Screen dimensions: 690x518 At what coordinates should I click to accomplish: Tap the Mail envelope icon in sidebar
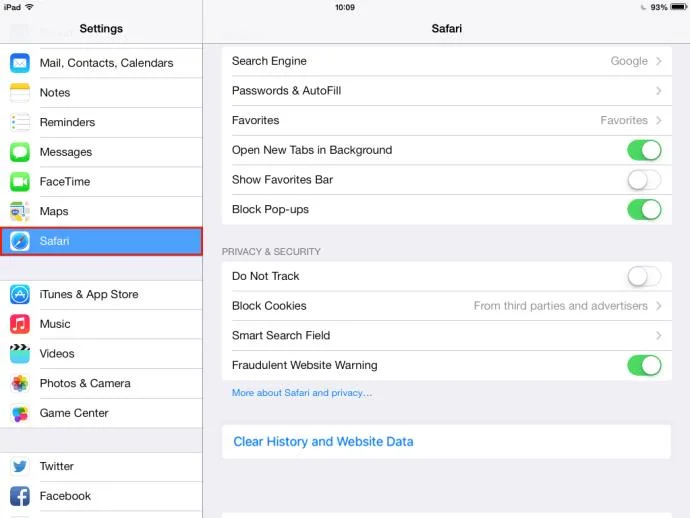pos(20,63)
